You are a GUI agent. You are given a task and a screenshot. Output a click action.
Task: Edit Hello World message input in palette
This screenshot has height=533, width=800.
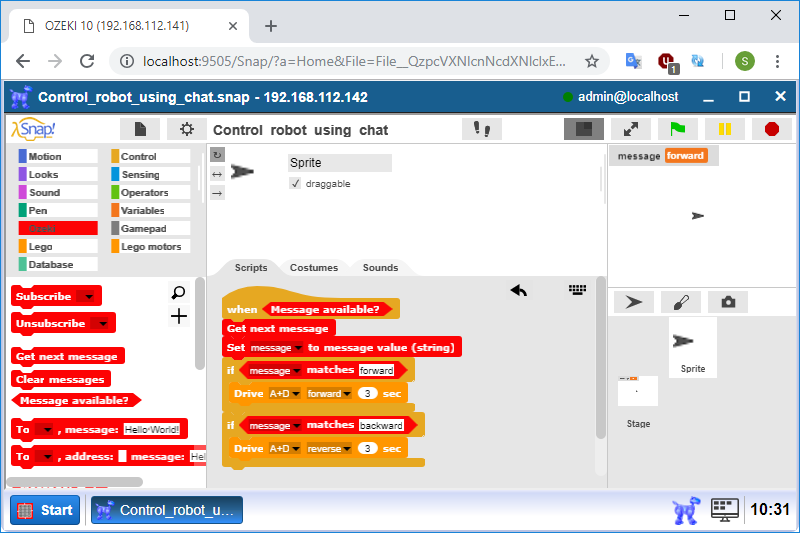click(152, 429)
